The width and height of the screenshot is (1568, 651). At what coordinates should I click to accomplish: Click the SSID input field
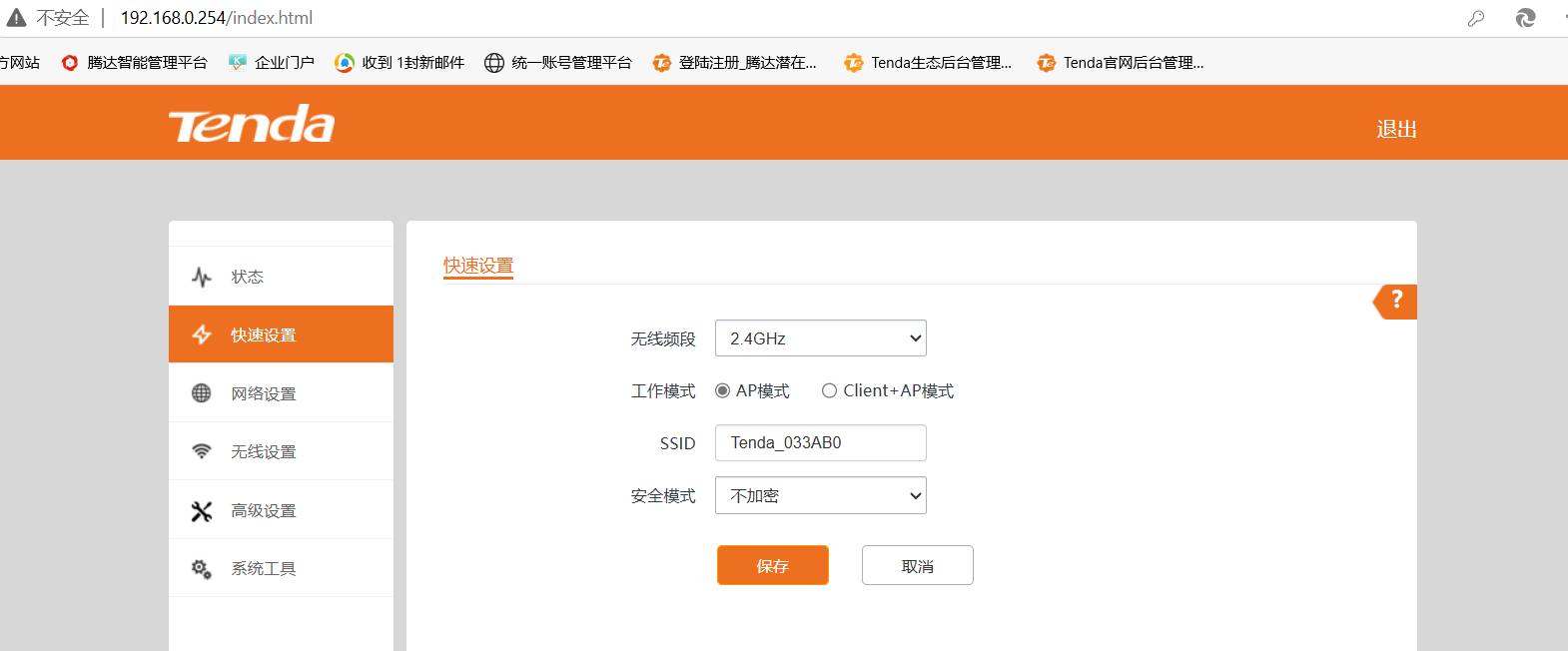pos(821,442)
